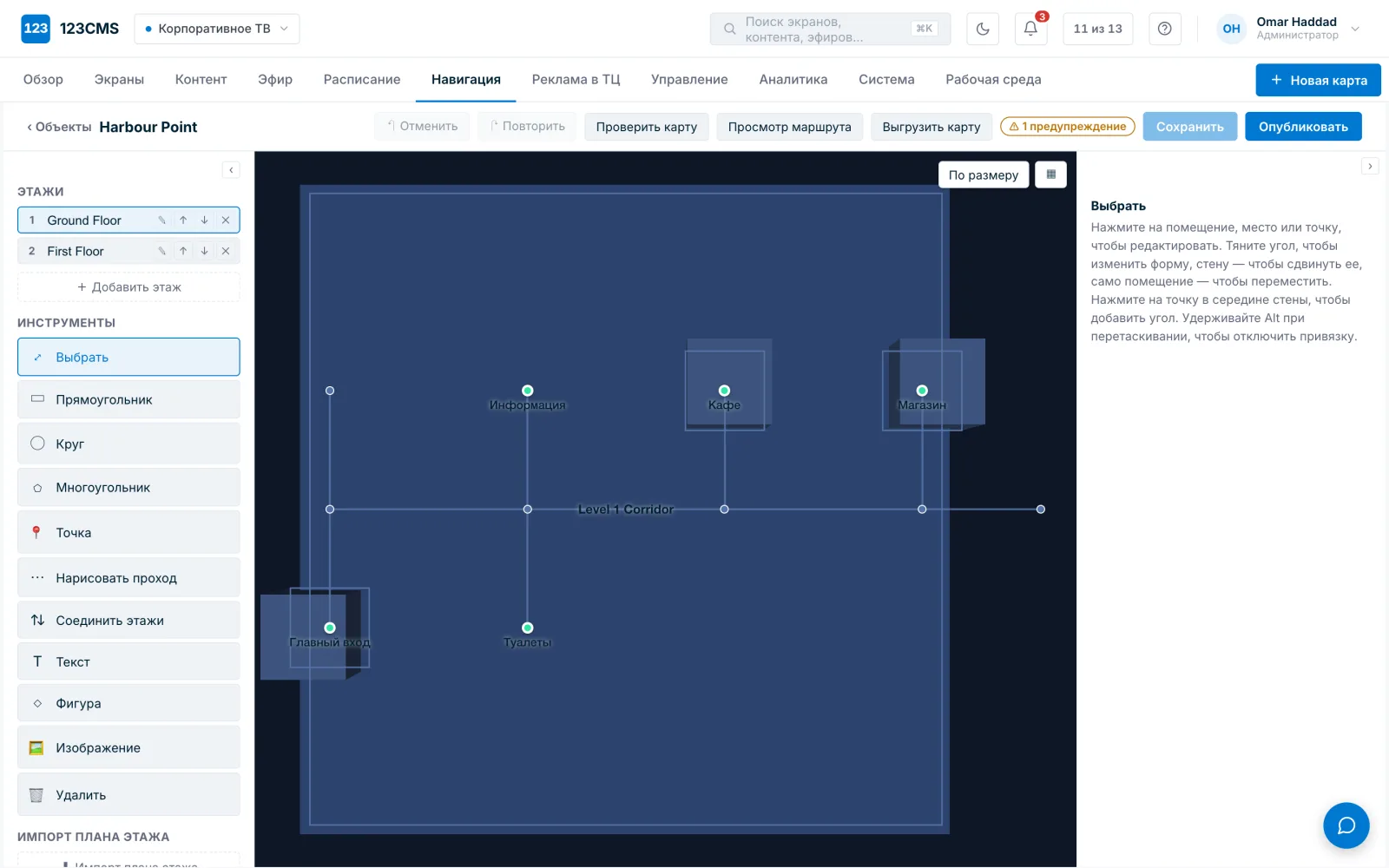Image resolution: width=1389 pixels, height=868 pixels.
Task: Move Ground Floor down arrow
Action: [204, 220]
